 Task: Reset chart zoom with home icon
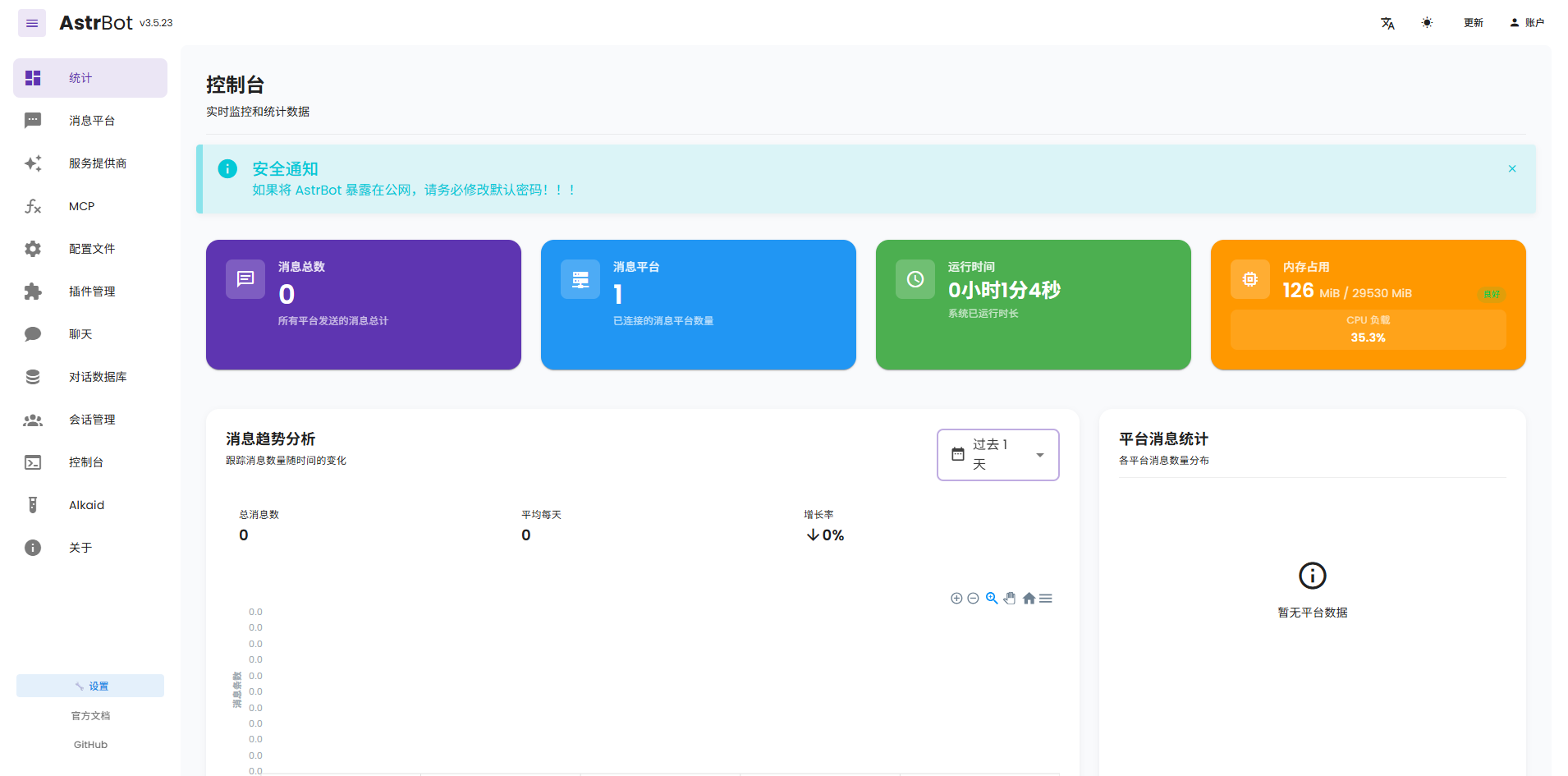[x=1029, y=599]
